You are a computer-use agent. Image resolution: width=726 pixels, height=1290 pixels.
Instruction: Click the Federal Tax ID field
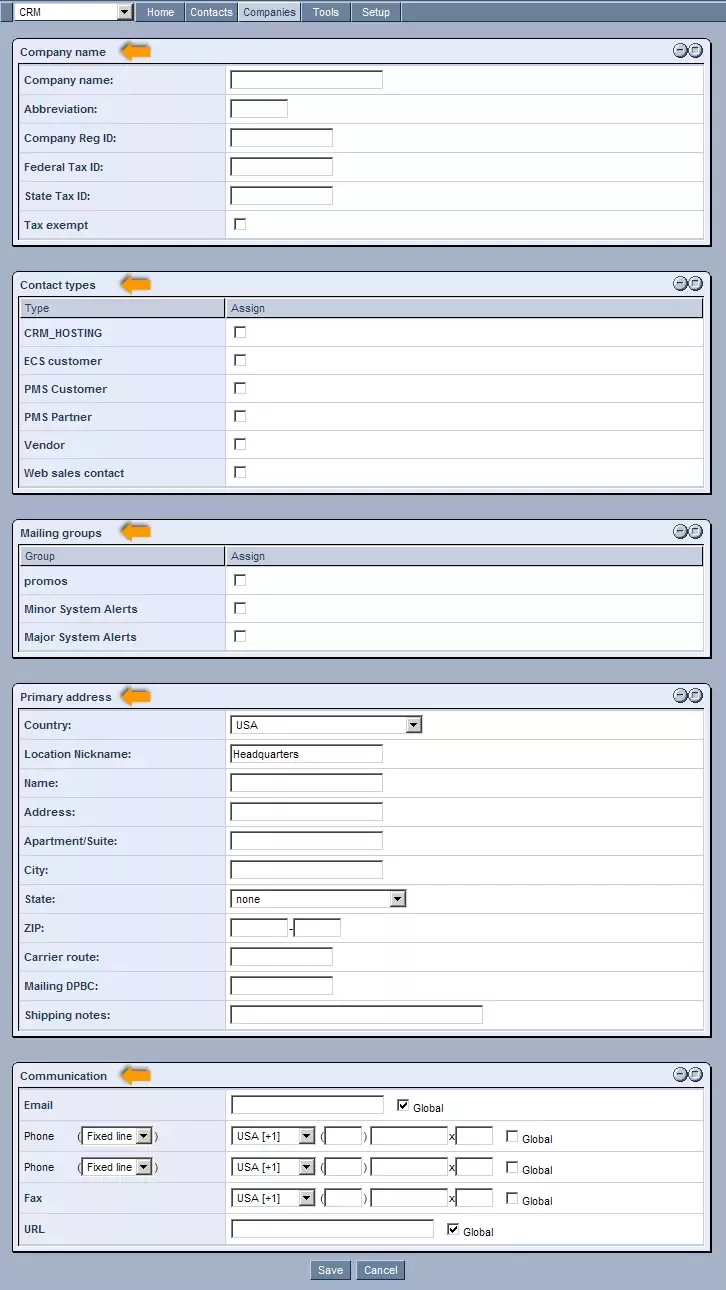click(282, 167)
